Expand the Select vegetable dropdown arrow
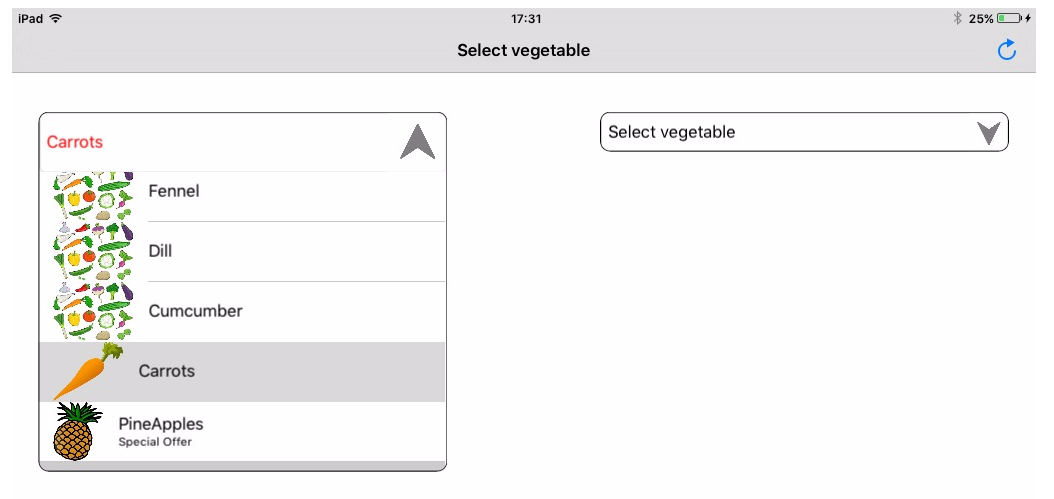1054x499 pixels. click(988, 132)
